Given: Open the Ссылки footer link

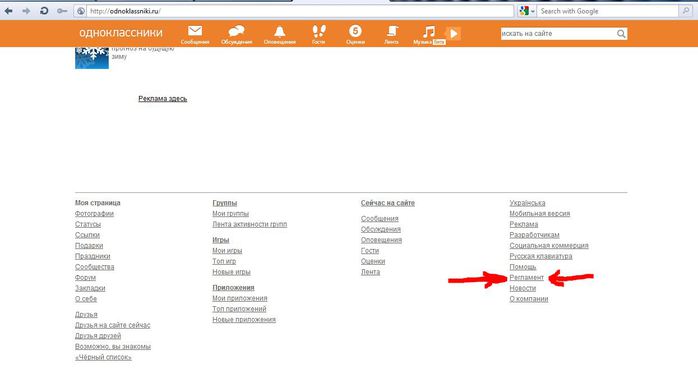Looking at the screenshot, I should click(87, 235).
